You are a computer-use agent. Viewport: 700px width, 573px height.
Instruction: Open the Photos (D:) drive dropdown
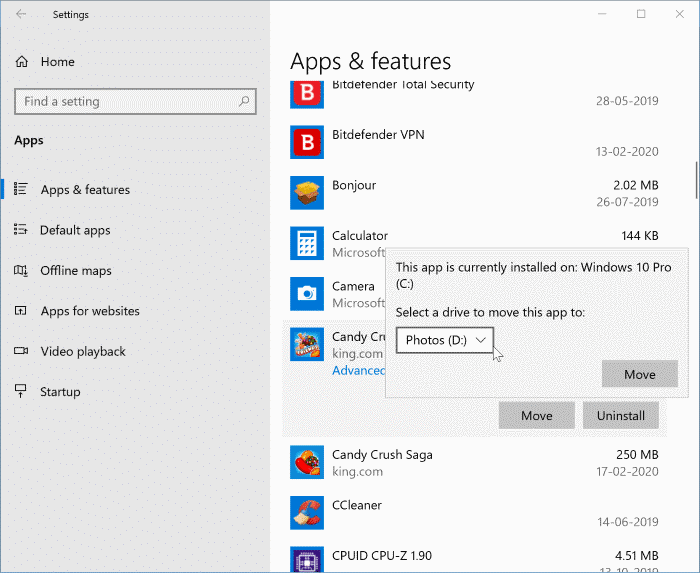(445, 340)
